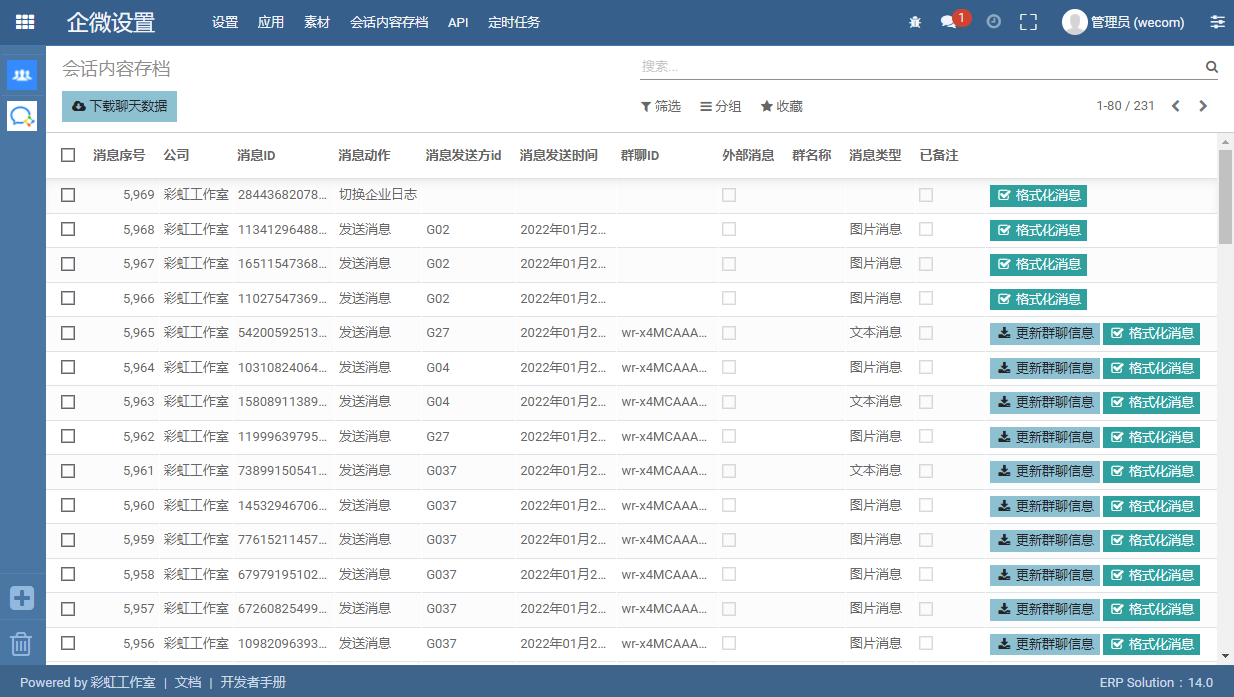The width and height of the screenshot is (1234, 697).
Task: Toggle 已备注 checkbox for row 5,966
Action: [926, 298]
